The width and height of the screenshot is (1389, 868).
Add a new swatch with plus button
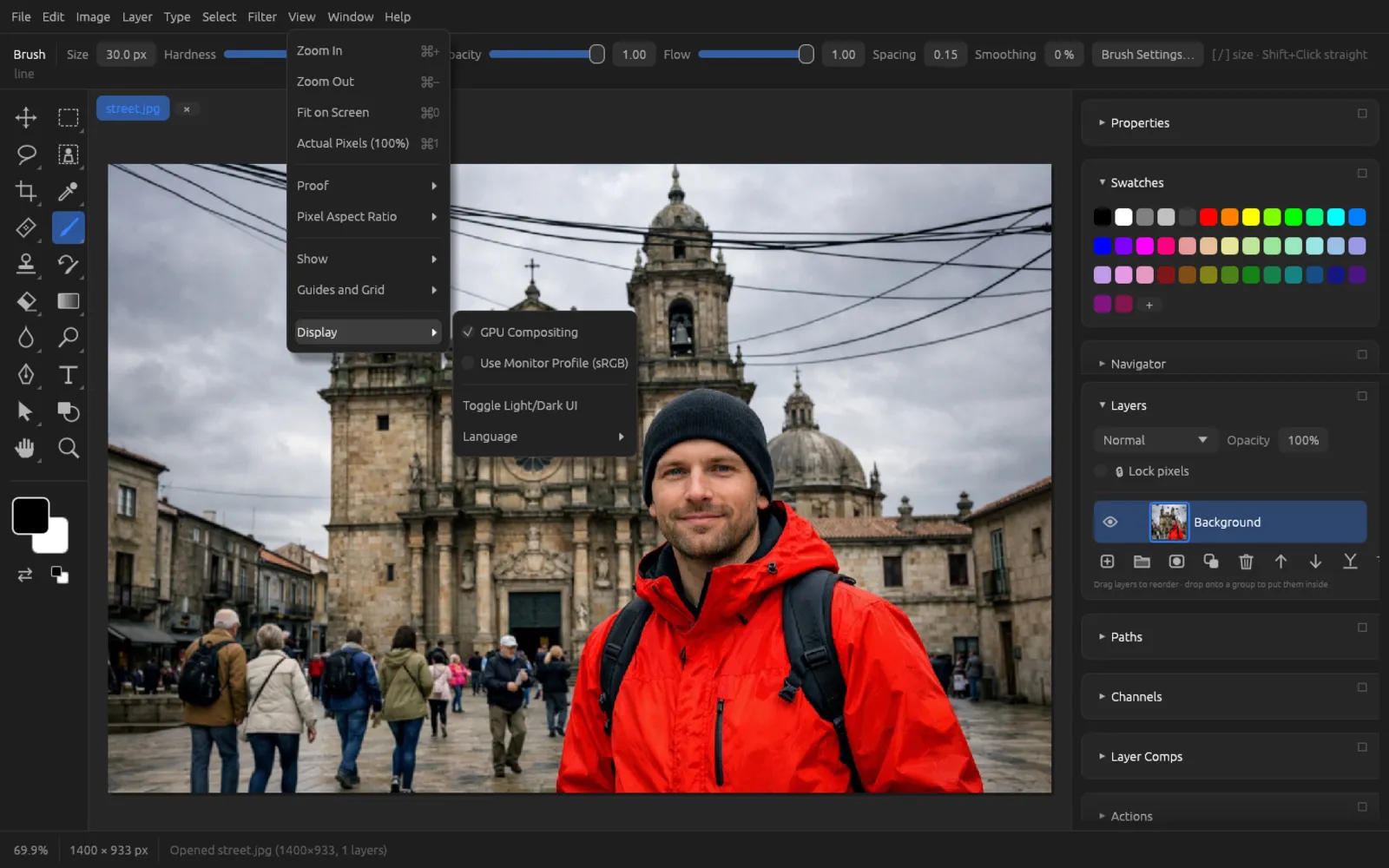(x=1149, y=305)
